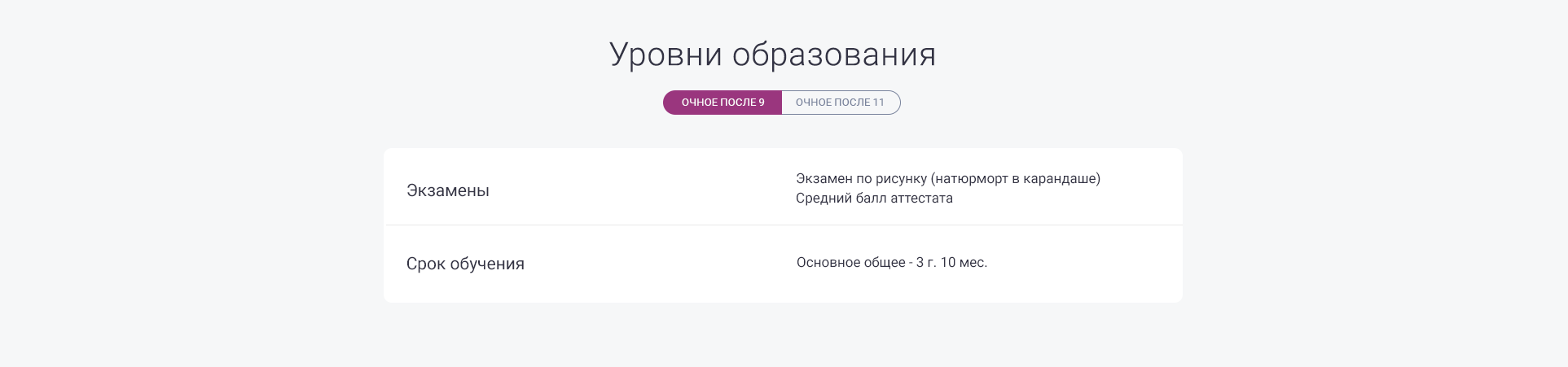Click the divider line between table rows
This screenshot has width=1568, height=367.
782,225
